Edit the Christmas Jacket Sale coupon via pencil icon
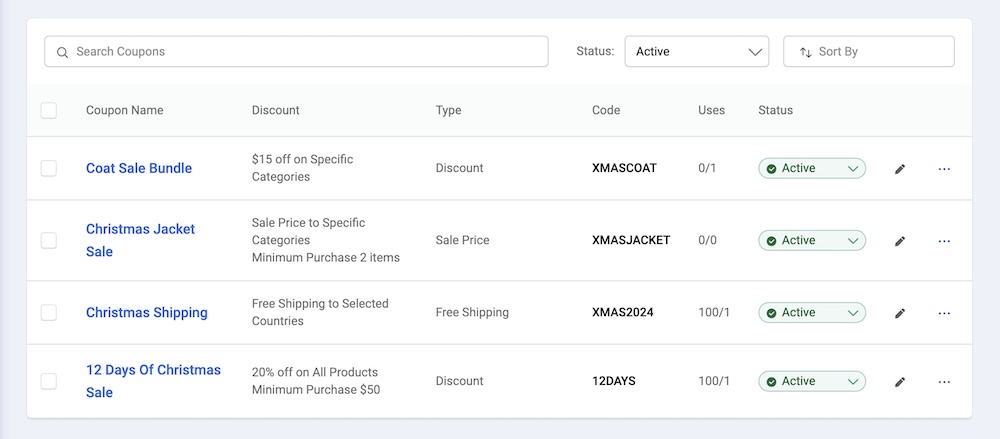The width and height of the screenshot is (1000, 439). point(900,241)
